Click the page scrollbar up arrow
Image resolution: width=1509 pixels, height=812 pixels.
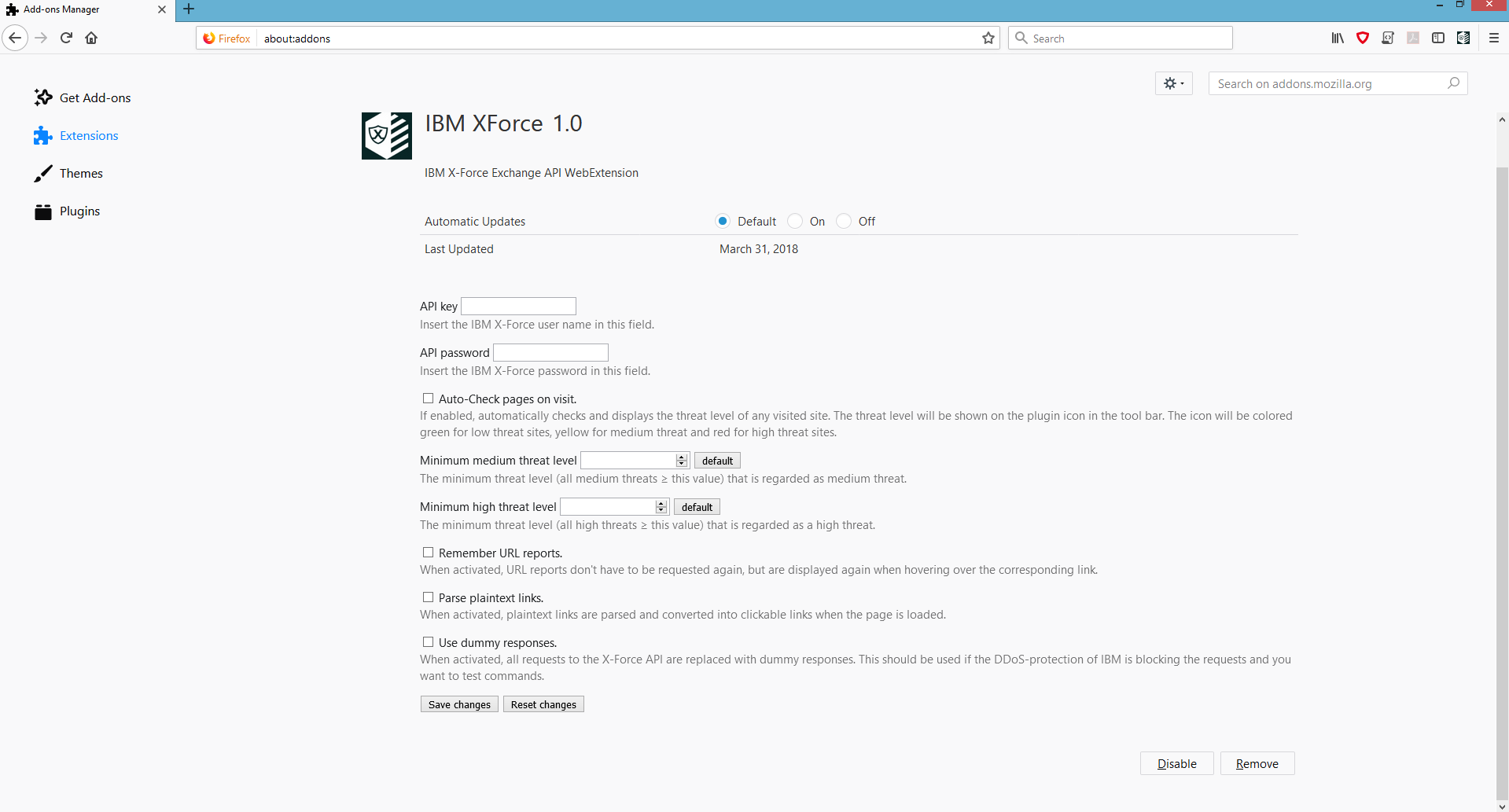(x=1502, y=119)
